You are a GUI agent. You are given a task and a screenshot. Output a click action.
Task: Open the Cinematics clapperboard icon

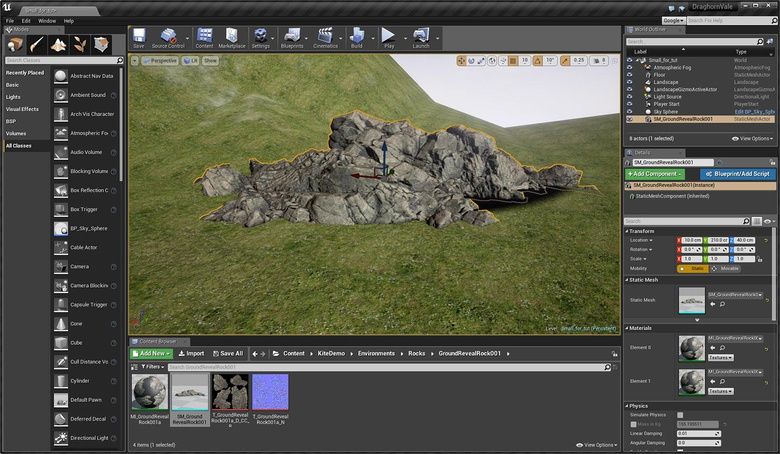[x=325, y=38]
